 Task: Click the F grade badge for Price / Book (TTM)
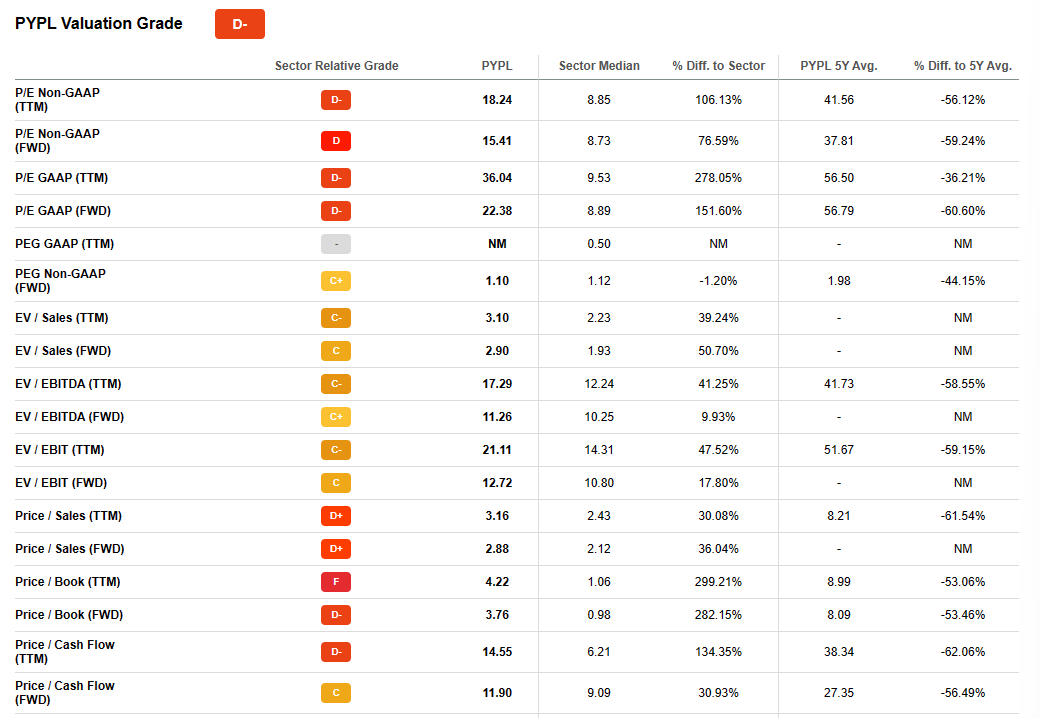[x=336, y=582]
